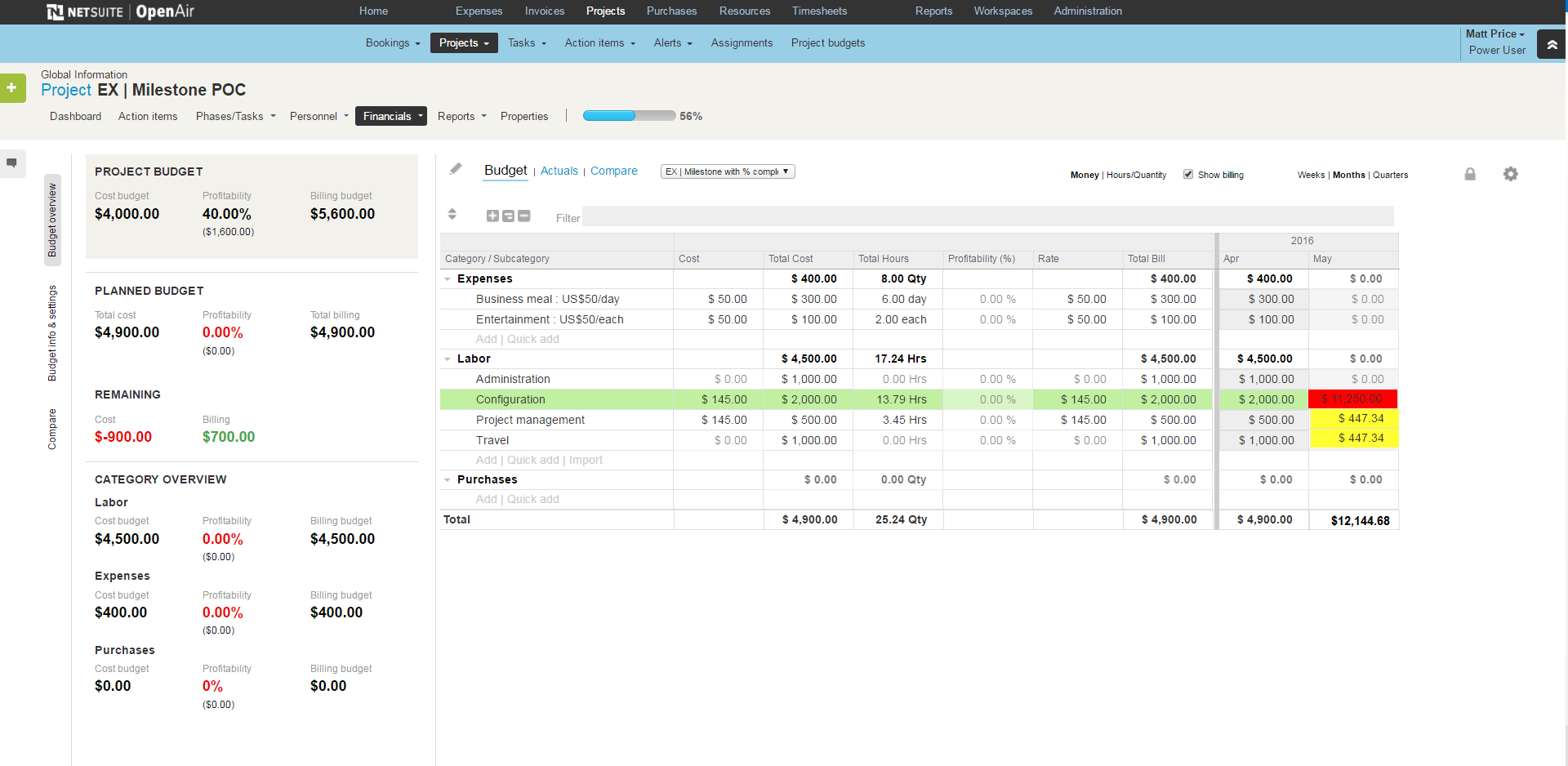Click the Compare link next to Actuals
1568x766 pixels.
click(x=613, y=171)
